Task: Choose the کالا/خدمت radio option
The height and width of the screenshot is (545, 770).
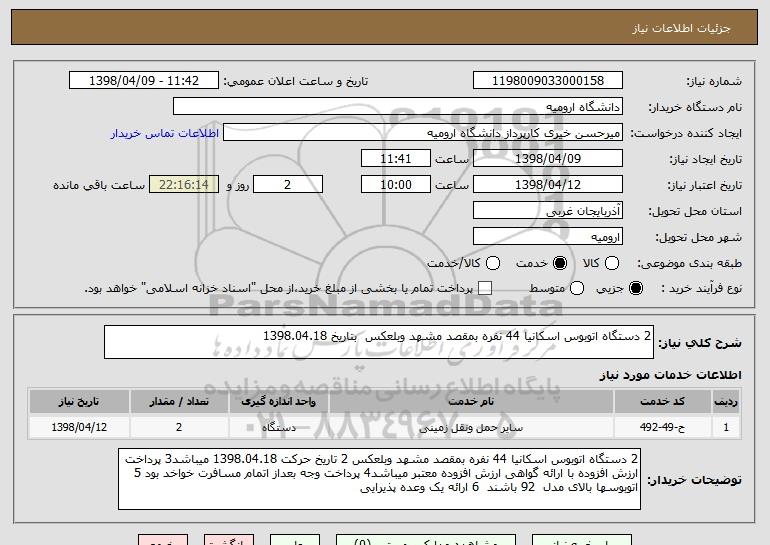Action: [493, 263]
